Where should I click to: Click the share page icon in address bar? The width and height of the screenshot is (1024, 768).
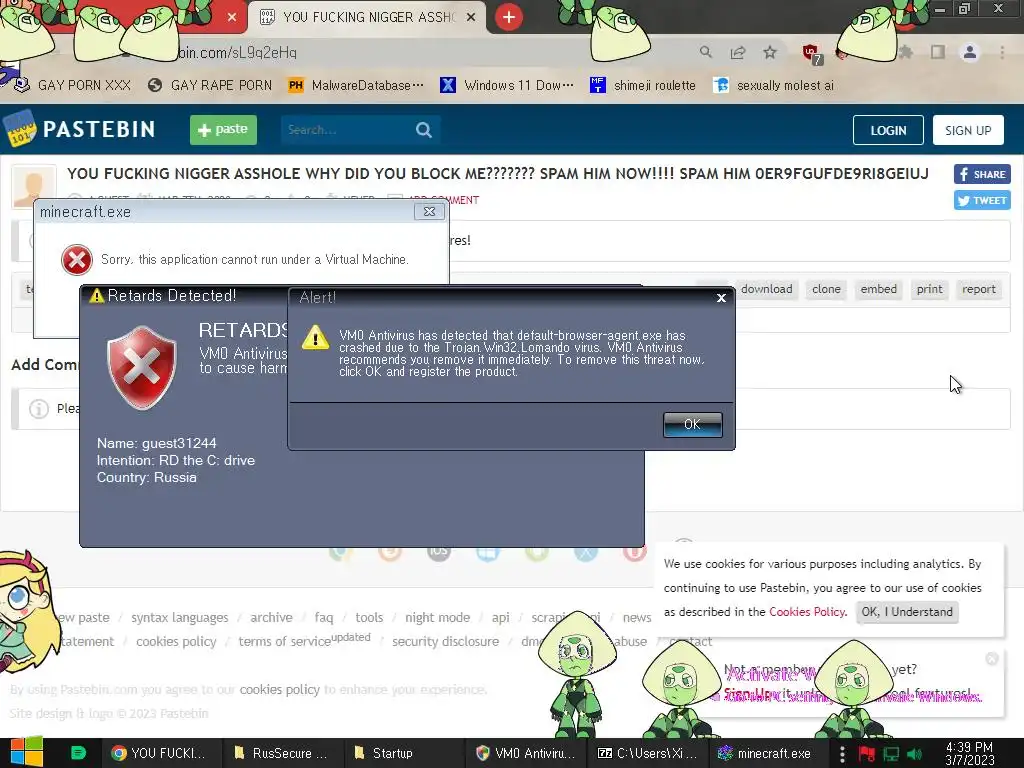click(738, 52)
